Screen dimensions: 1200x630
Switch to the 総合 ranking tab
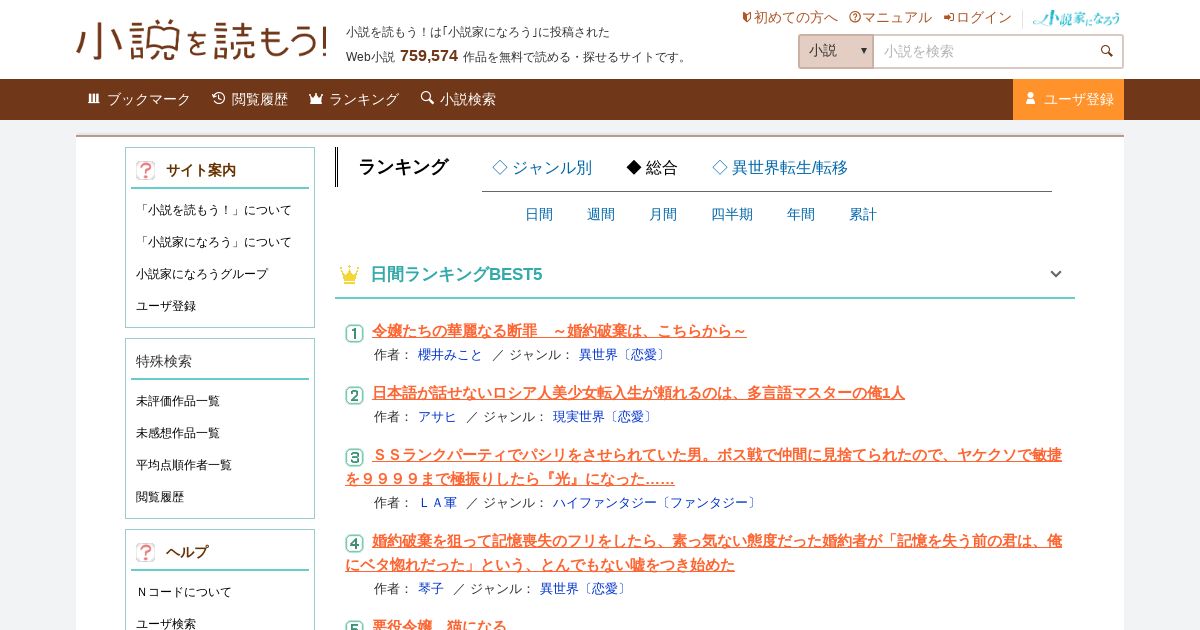pos(652,168)
